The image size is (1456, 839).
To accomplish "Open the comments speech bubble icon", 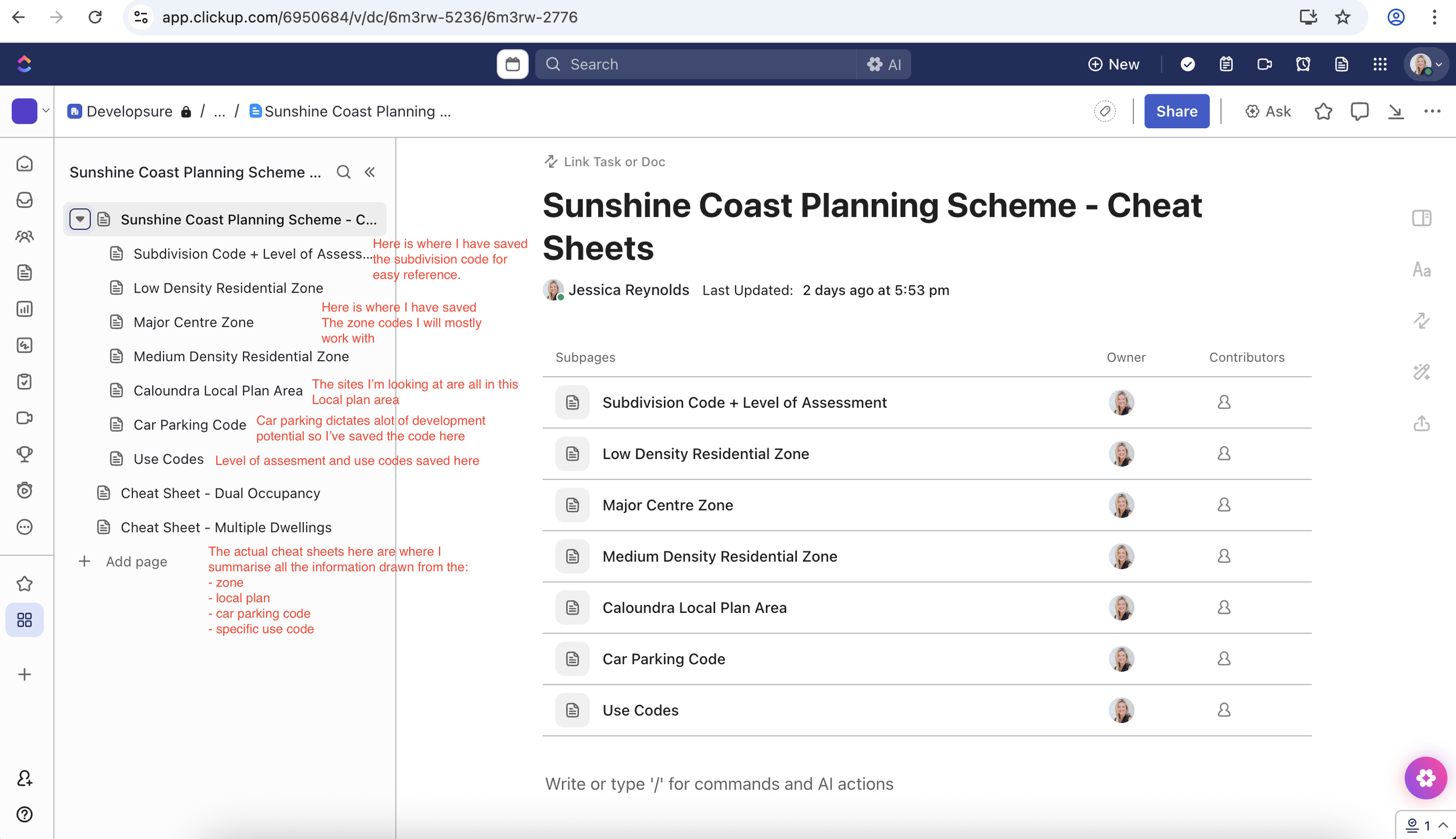I will (x=1359, y=111).
